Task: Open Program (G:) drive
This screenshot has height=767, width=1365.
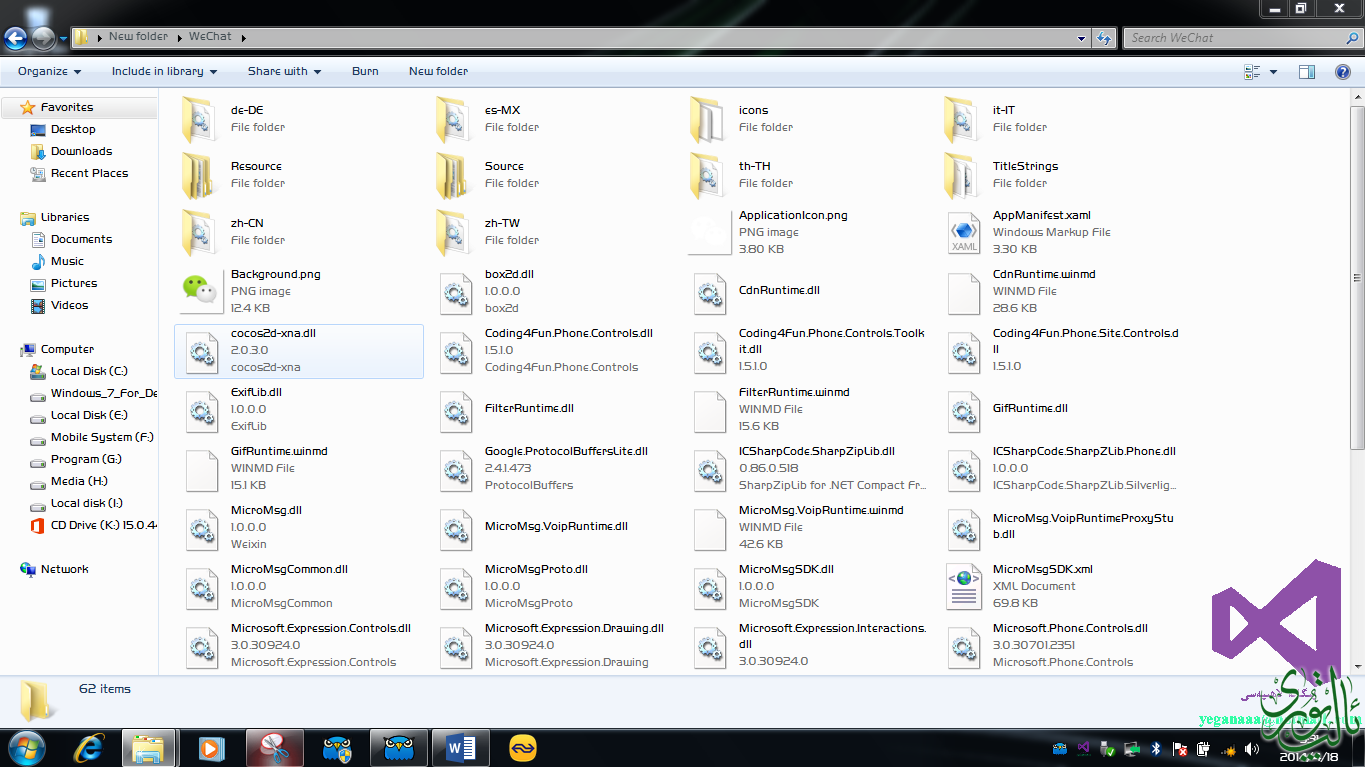Action: point(86,459)
